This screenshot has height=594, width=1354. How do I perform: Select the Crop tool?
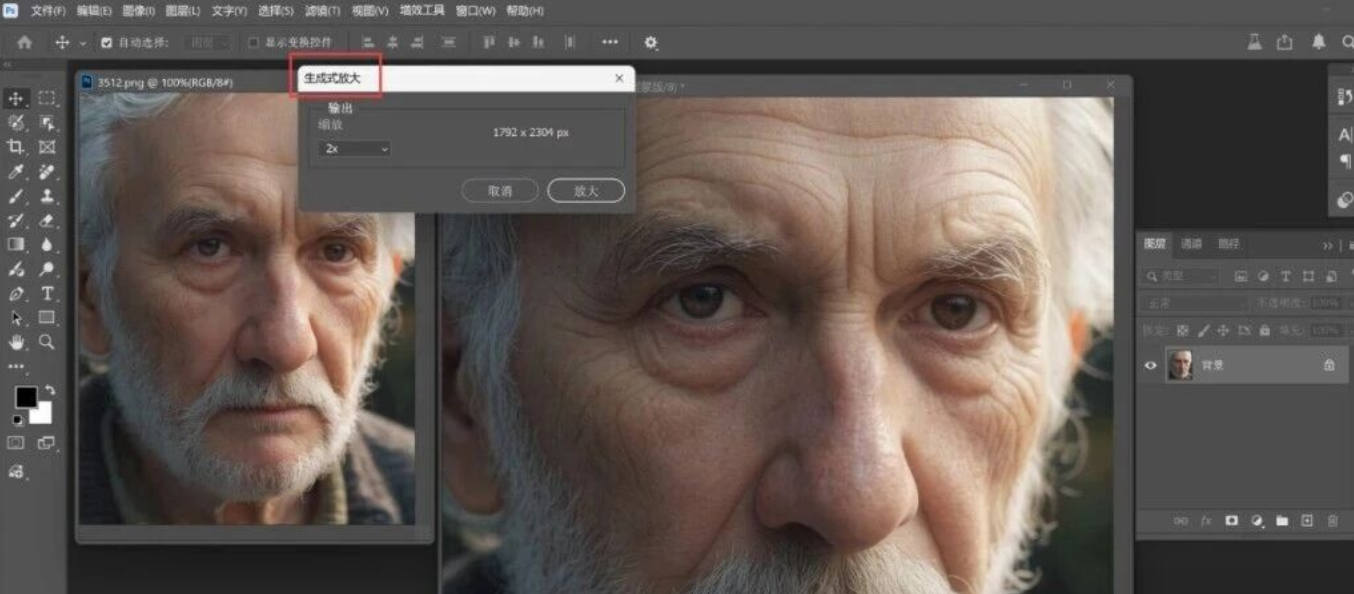pyautogui.click(x=16, y=147)
